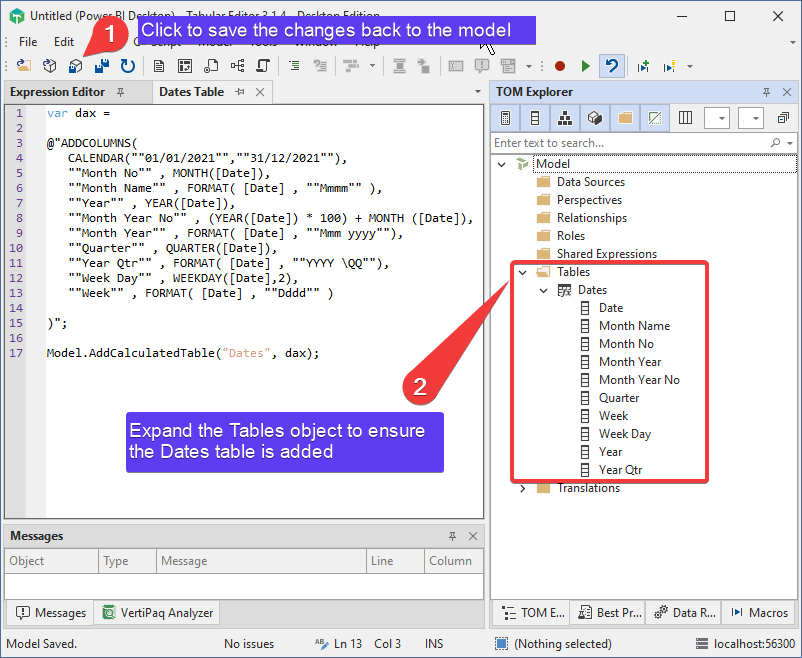Open a new diagram via hierarchy icon

237,65
